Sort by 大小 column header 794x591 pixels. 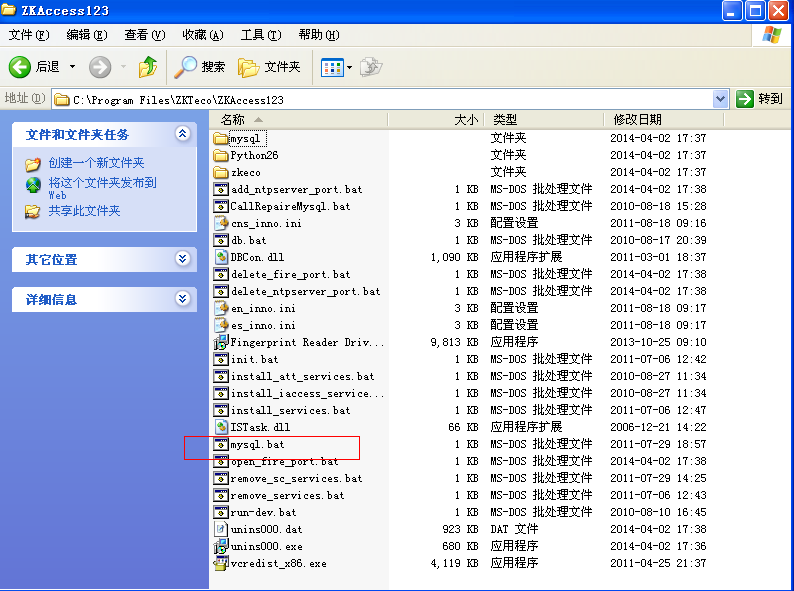click(x=436, y=120)
